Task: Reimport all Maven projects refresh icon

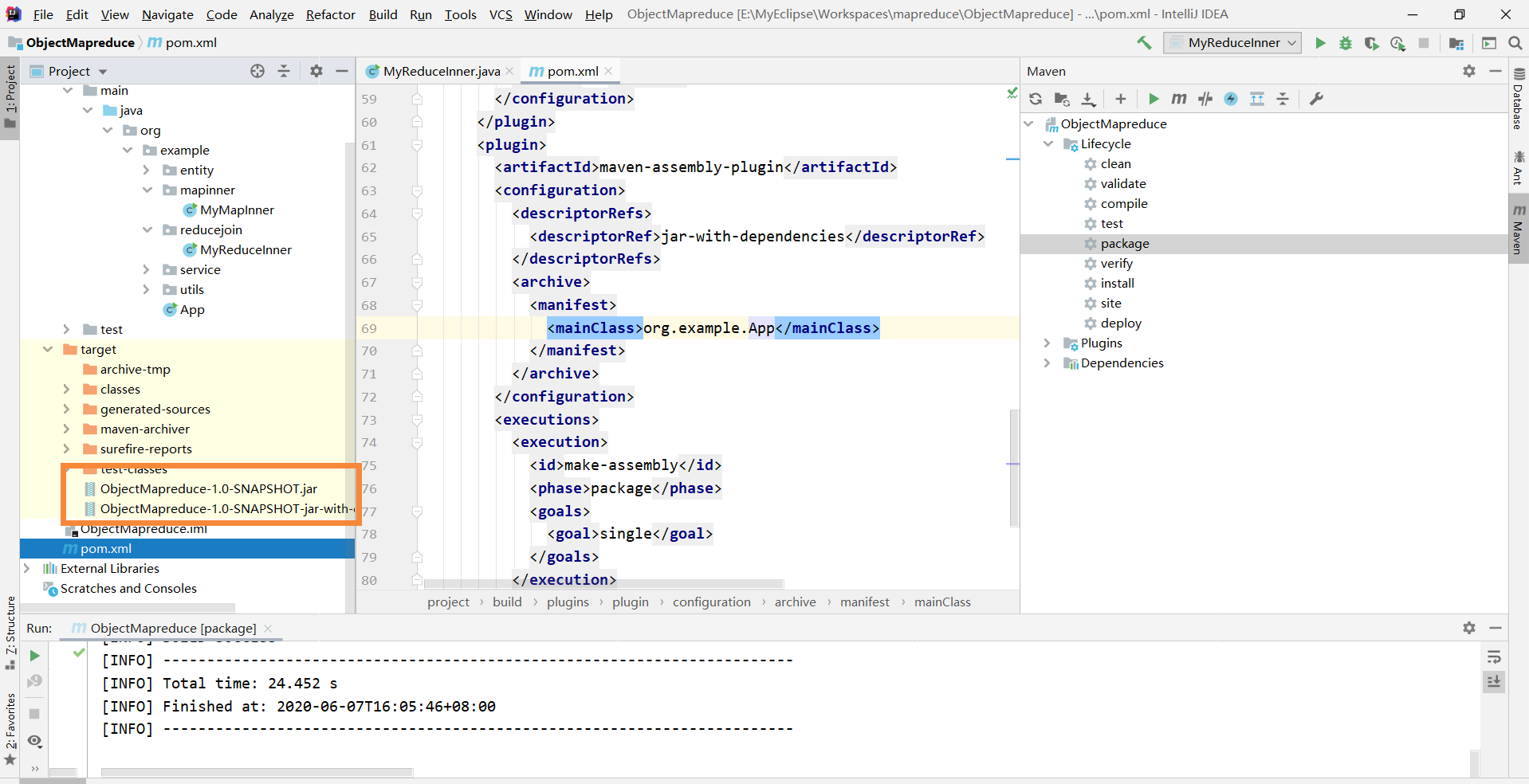Action: [x=1036, y=99]
